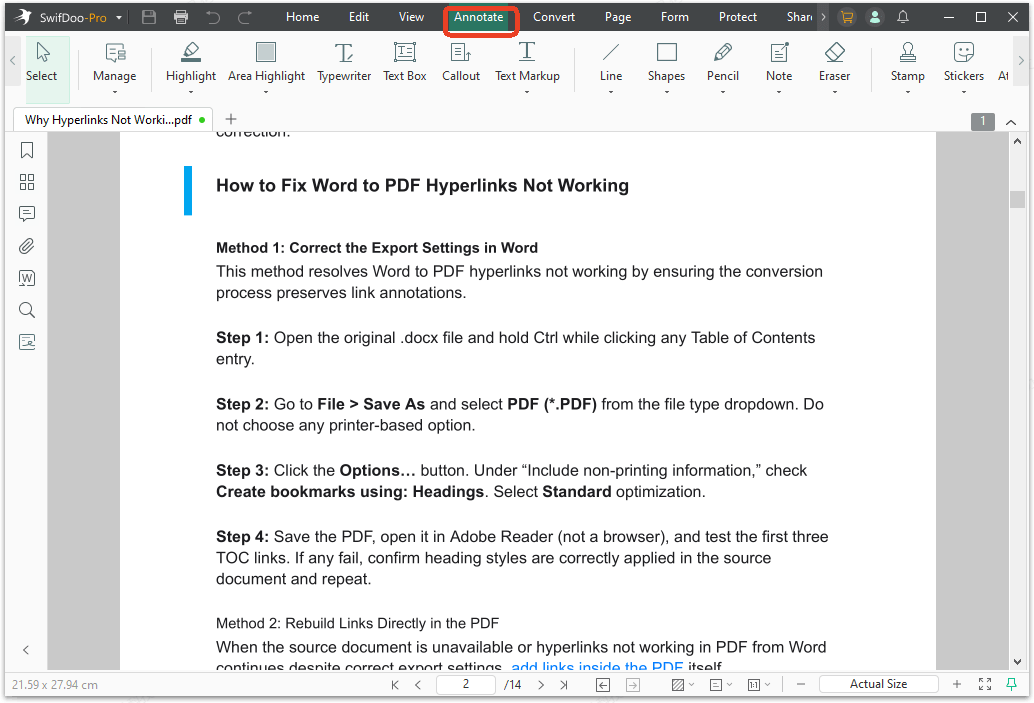Jump to the last page

[564, 685]
